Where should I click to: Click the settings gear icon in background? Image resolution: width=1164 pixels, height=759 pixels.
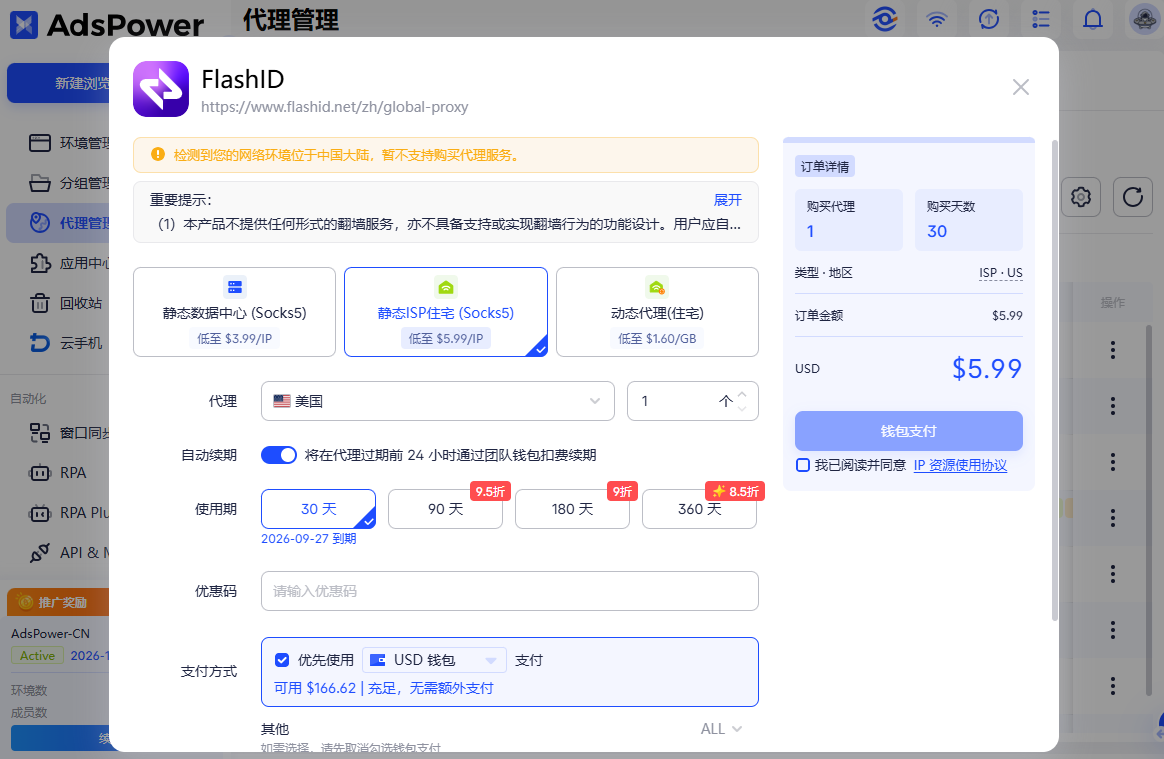coord(1081,197)
